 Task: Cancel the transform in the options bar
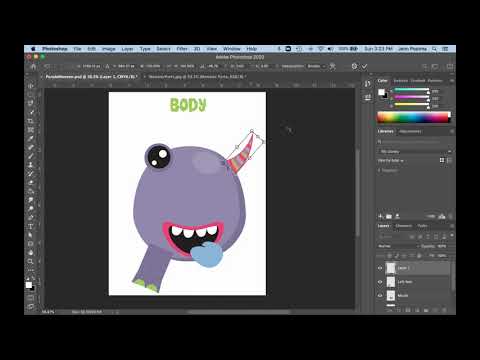click(x=354, y=66)
